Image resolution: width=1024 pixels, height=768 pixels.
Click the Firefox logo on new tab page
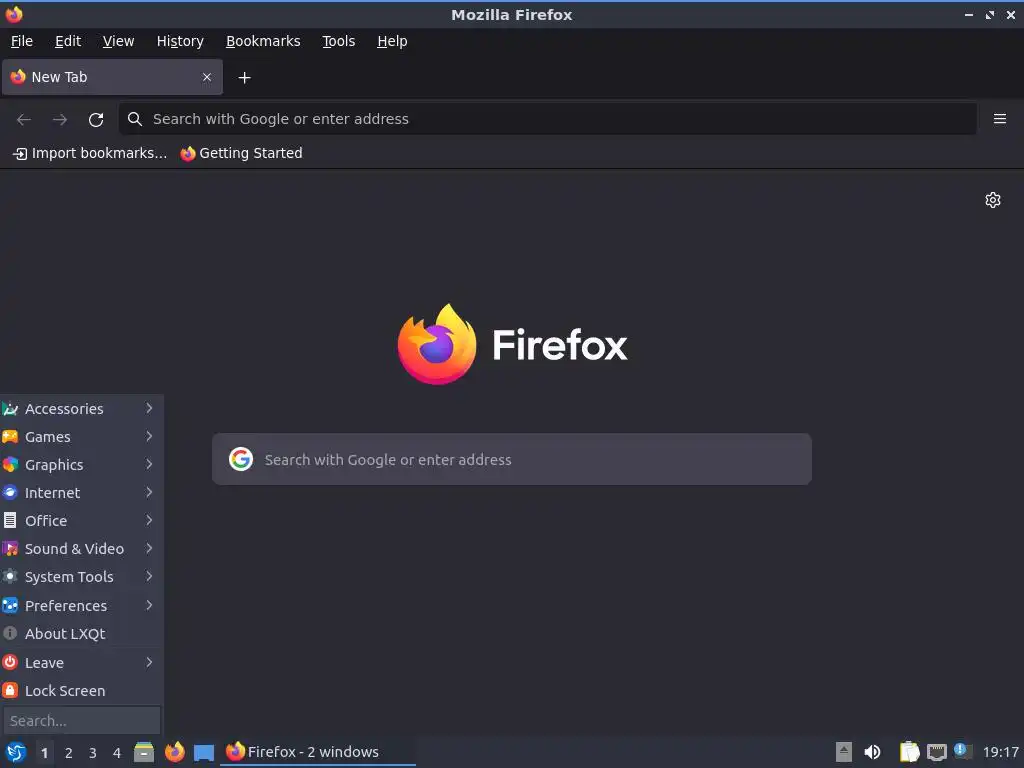[x=437, y=344]
